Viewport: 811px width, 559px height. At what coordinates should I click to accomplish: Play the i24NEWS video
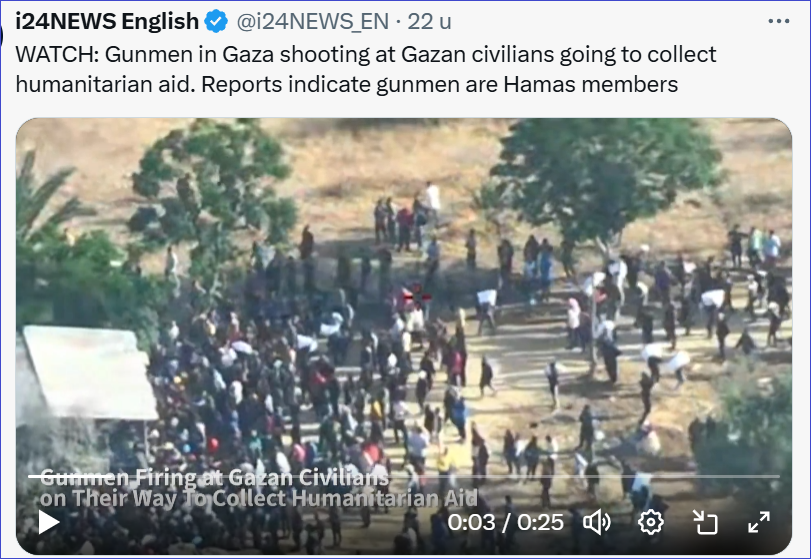coord(49,522)
